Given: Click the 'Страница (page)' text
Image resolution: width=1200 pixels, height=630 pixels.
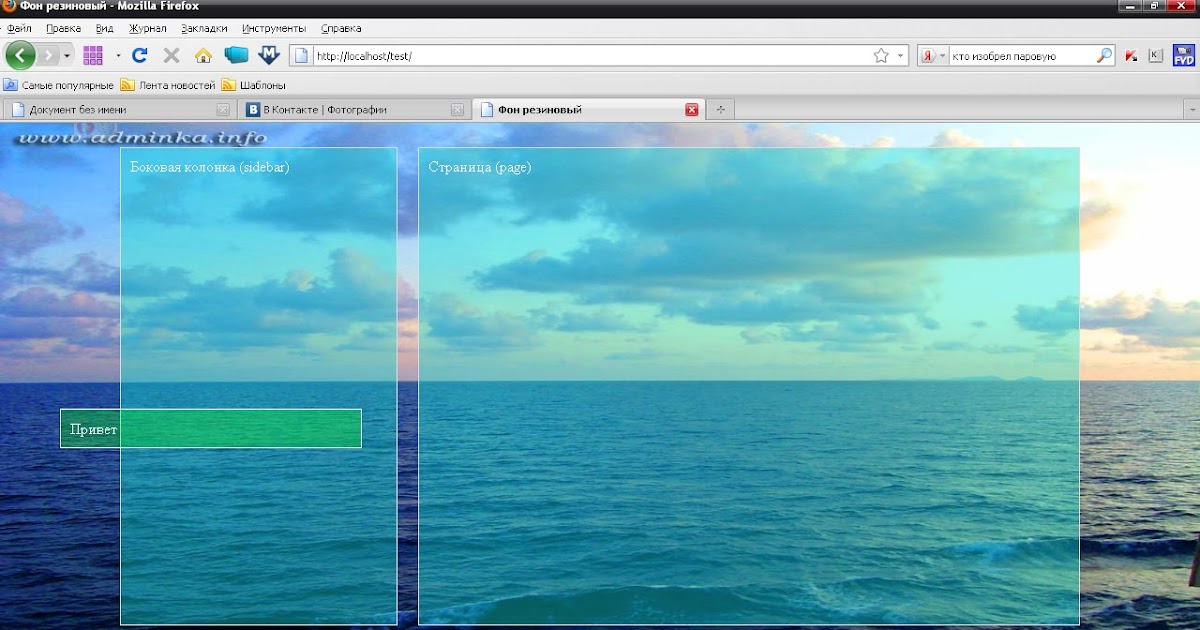Looking at the screenshot, I should pos(480,167).
